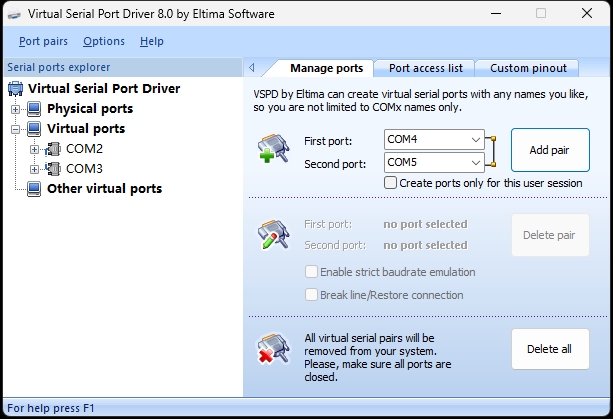This screenshot has height=419, width=613.
Task: Select the Other virtual ports label
Action: click(104, 189)
